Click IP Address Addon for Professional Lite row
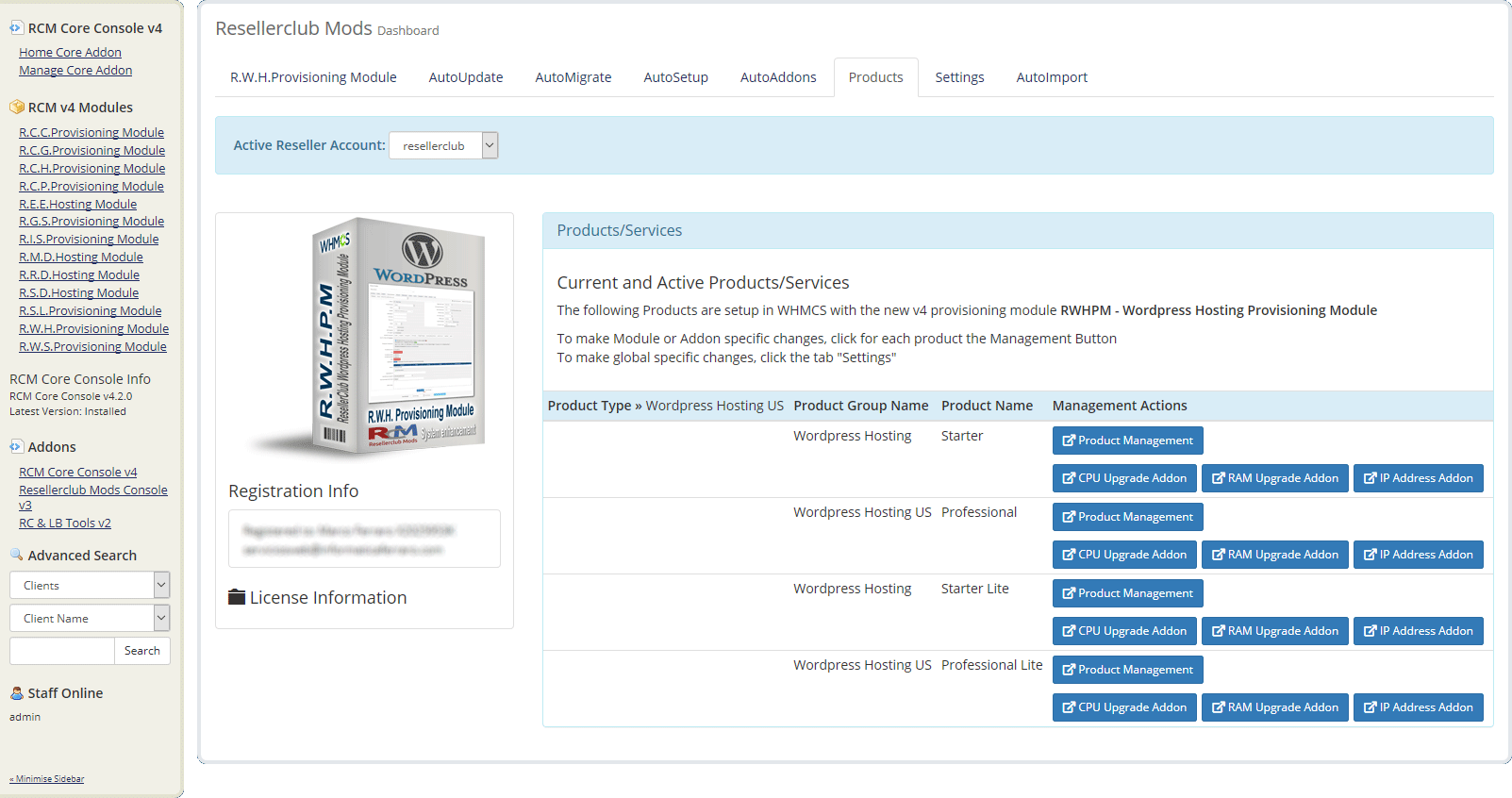This screenshot has width=1512, height=798. 1418,707
